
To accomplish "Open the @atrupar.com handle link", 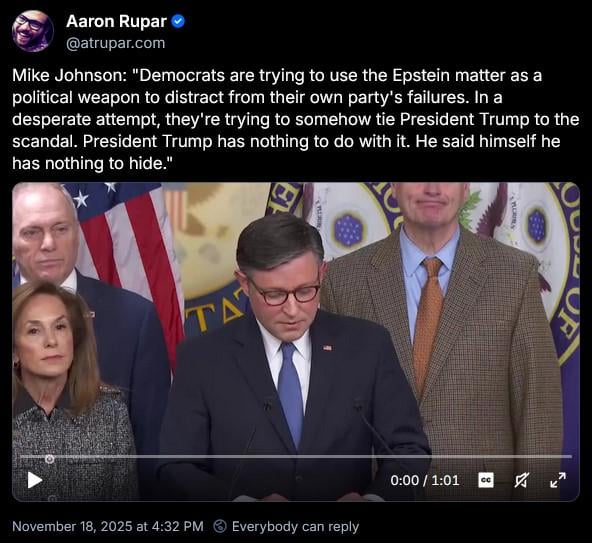I will tap(116, 43).
